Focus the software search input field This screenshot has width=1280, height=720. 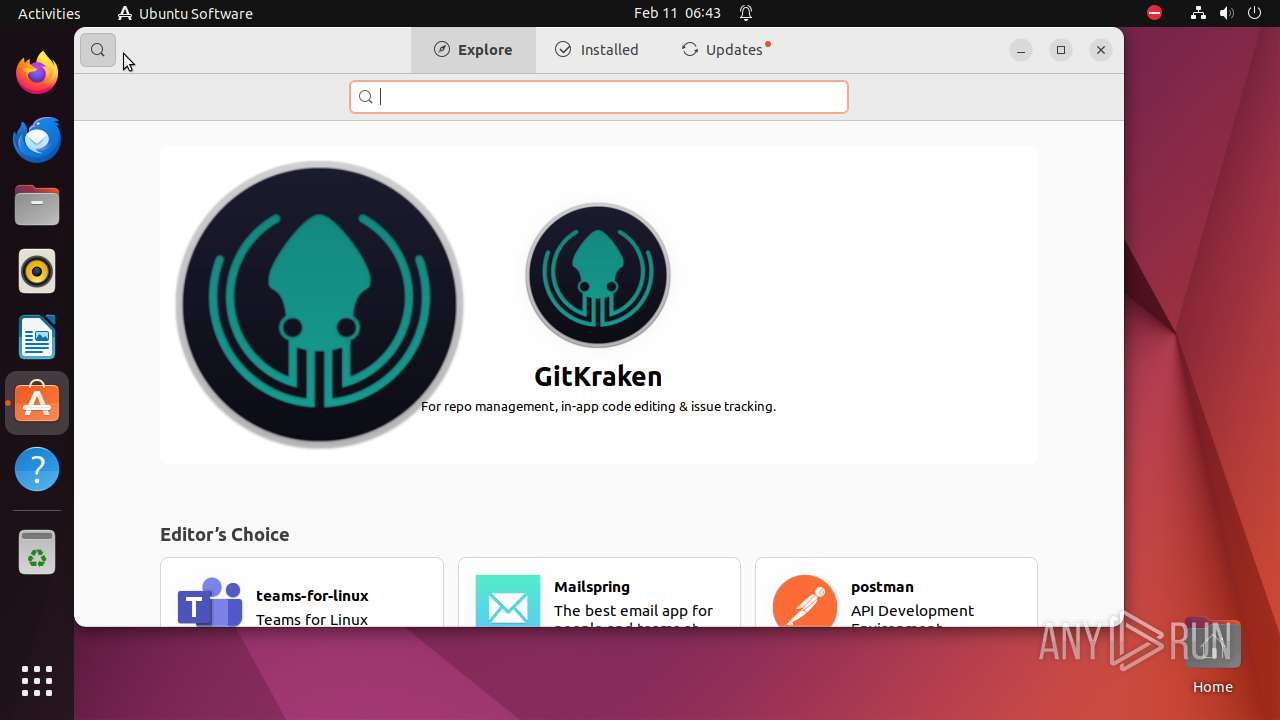[599, 97]
